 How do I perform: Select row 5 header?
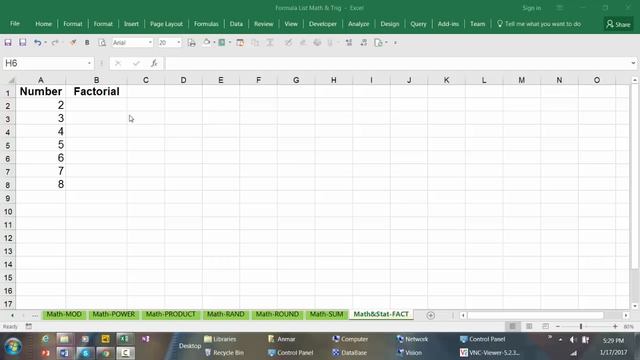click(x=8, y=145)
